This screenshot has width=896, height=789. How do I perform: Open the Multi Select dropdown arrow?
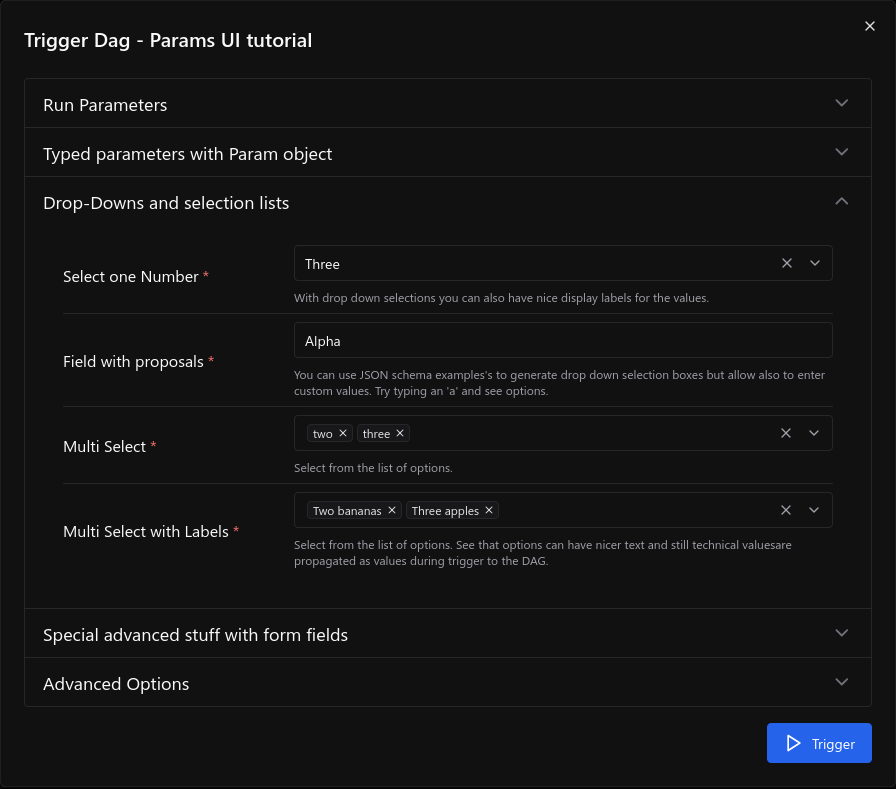pos(814,433)
